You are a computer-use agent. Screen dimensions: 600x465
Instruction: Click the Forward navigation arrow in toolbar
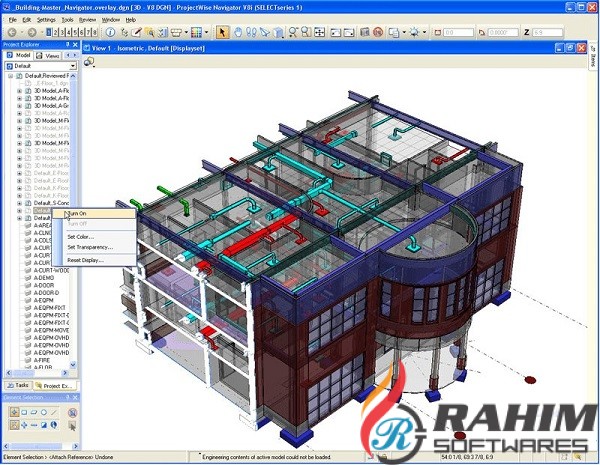[x=32, y=33]
